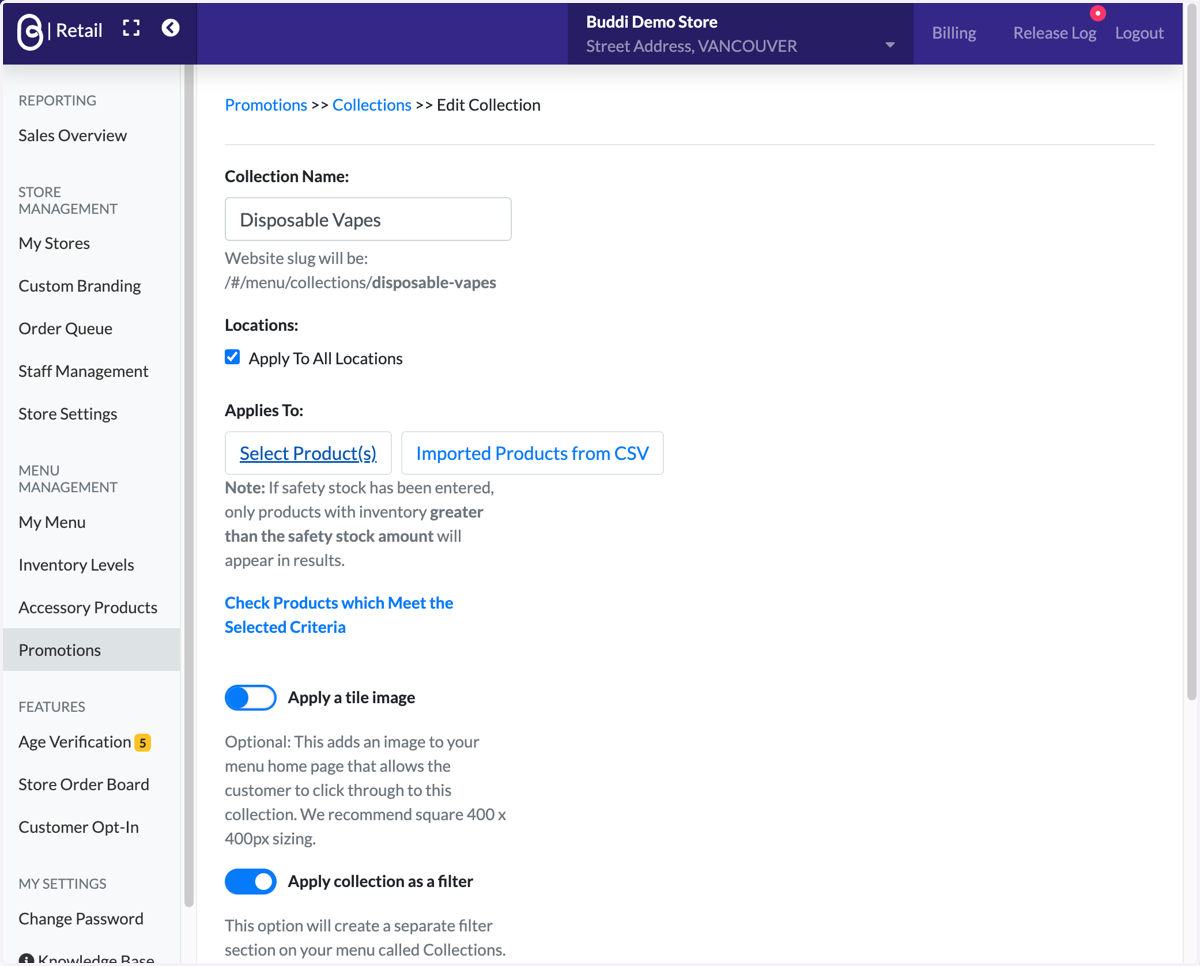Click Imported Products from CSV button
Image resolution: width=1200 pixels, height=966 pixels.
click(x=532, y=453)
